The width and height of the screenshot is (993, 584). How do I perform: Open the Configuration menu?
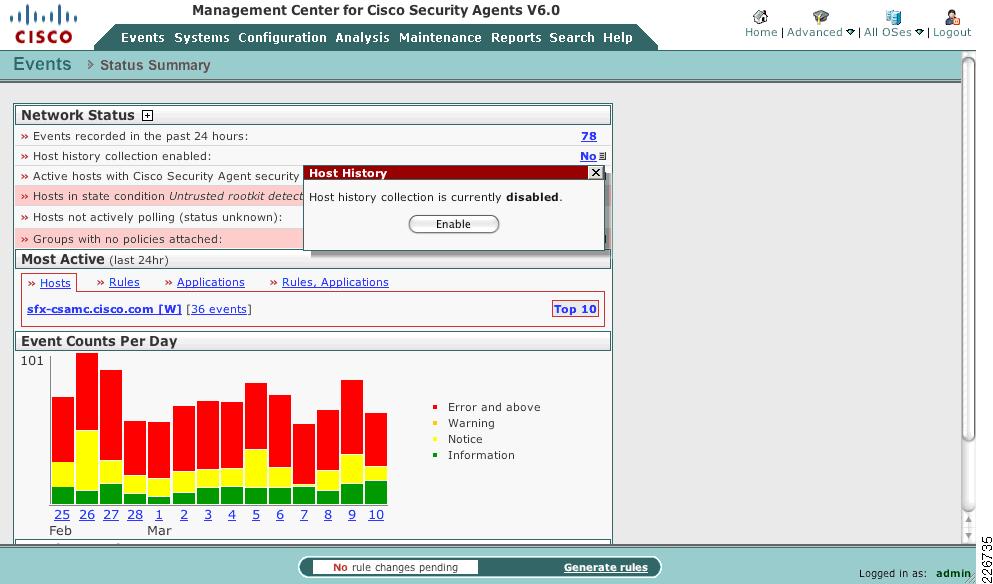pos(282,38)
